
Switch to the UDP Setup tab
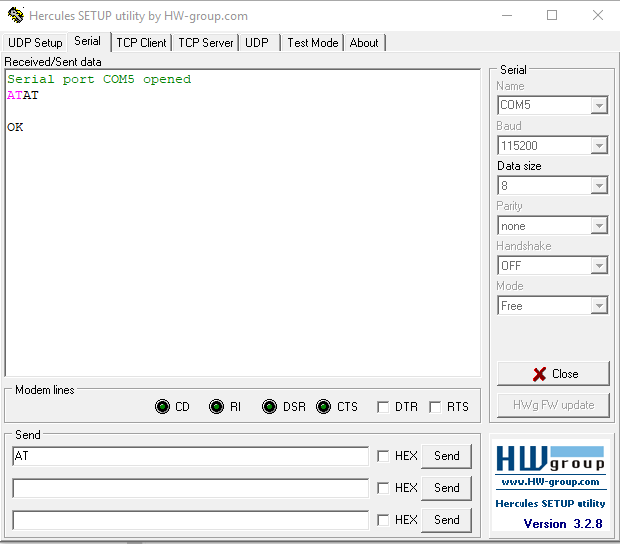35,43
